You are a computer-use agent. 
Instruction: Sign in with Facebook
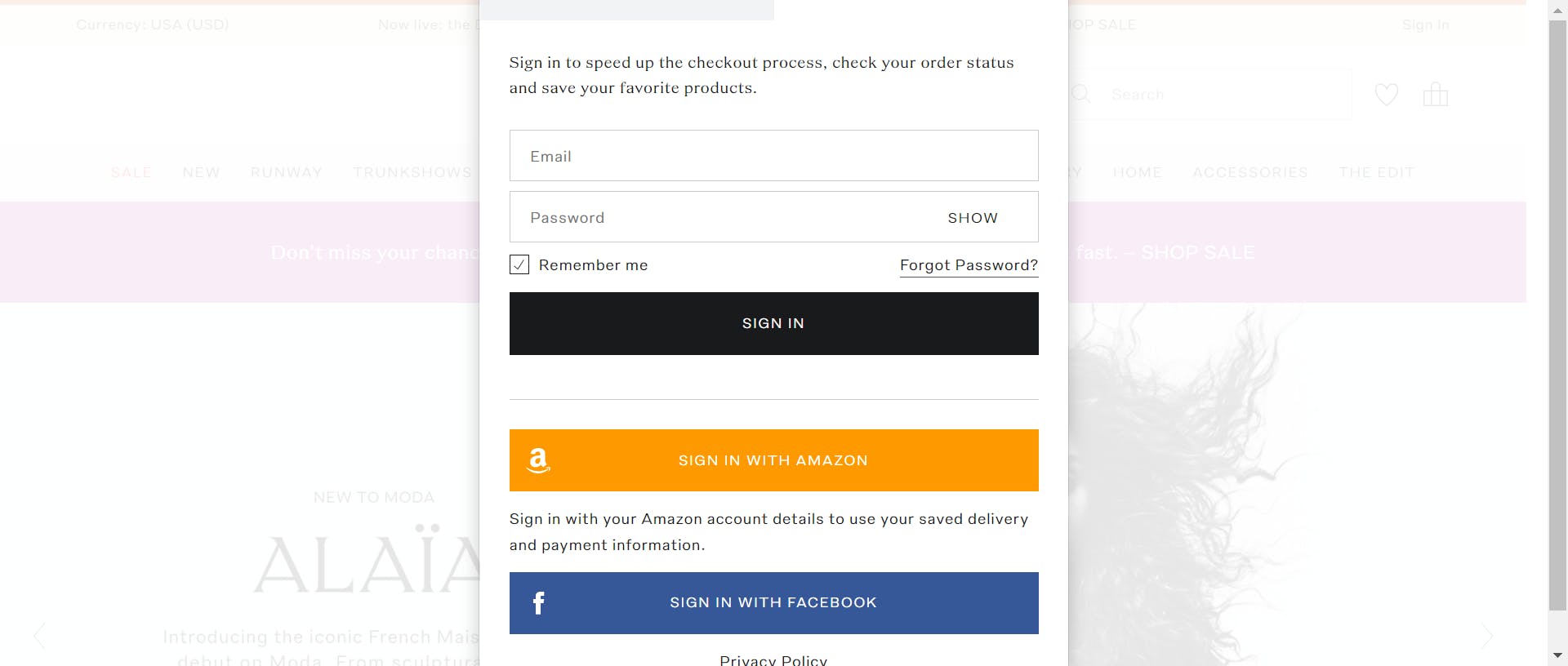(x=774, y=603)
